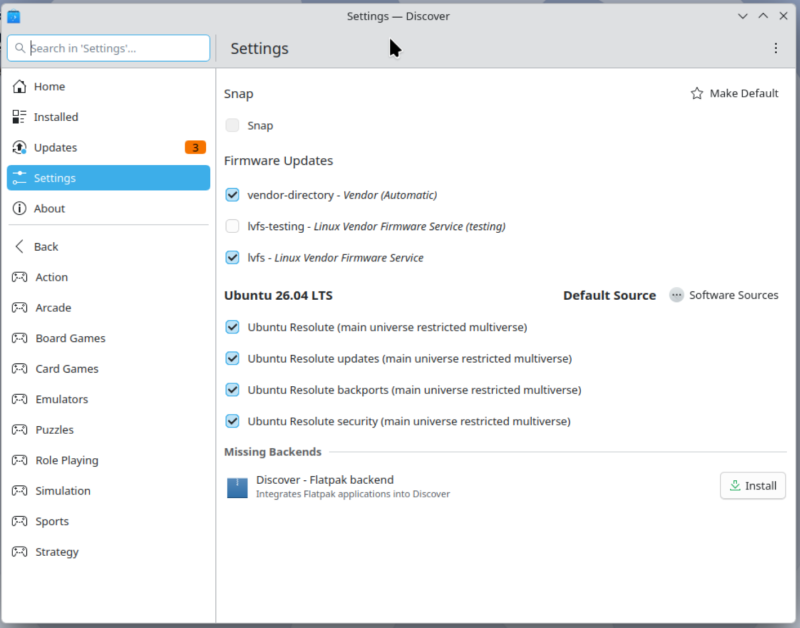Install the Flatpak backend
Screen dimensions: 800x628
click(752, 486)
